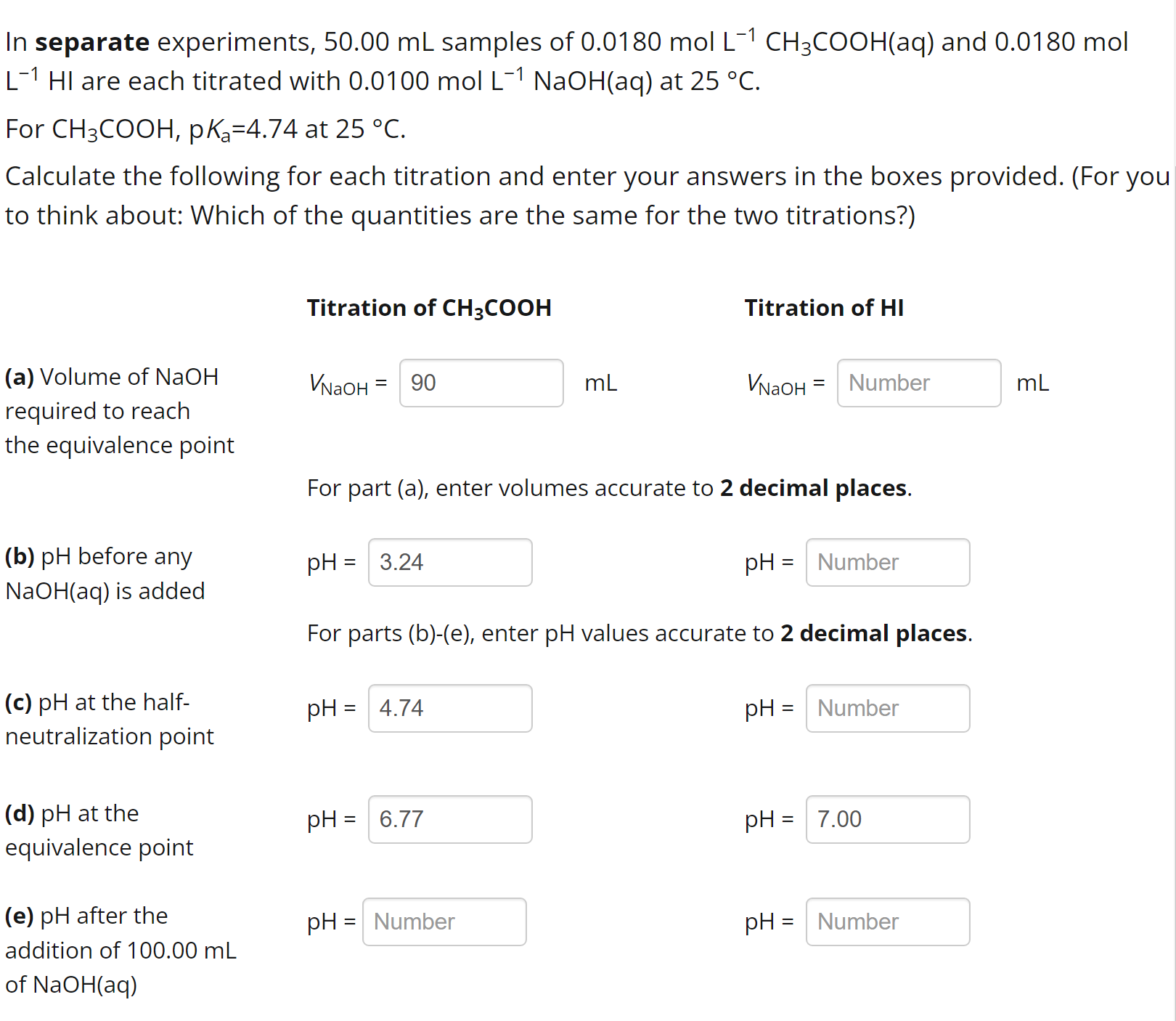Click the part (e) HI pH Number field
Viewport: 1176px width, 1021px height.
click(887, 922)
